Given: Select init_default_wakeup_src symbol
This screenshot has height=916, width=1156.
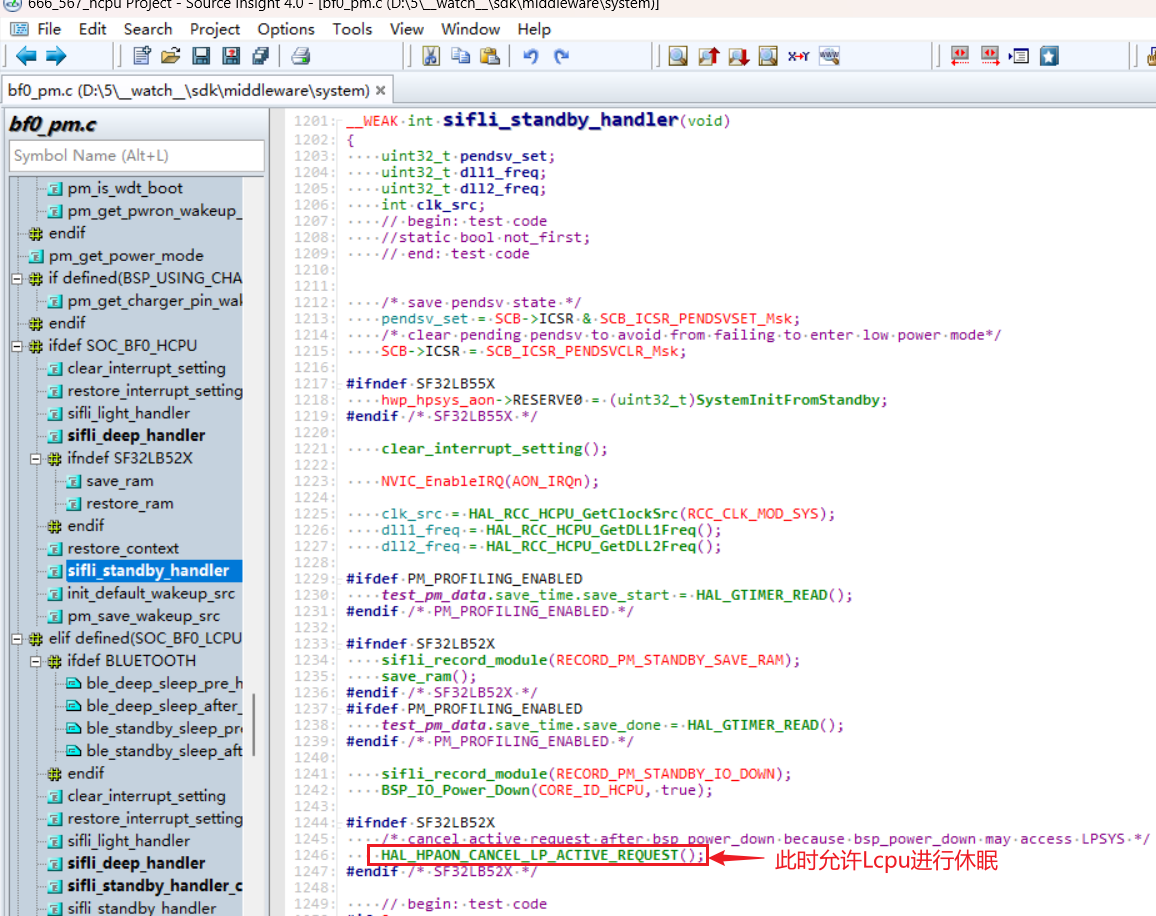Looking at the screenshot, I should tap(151, 594).
